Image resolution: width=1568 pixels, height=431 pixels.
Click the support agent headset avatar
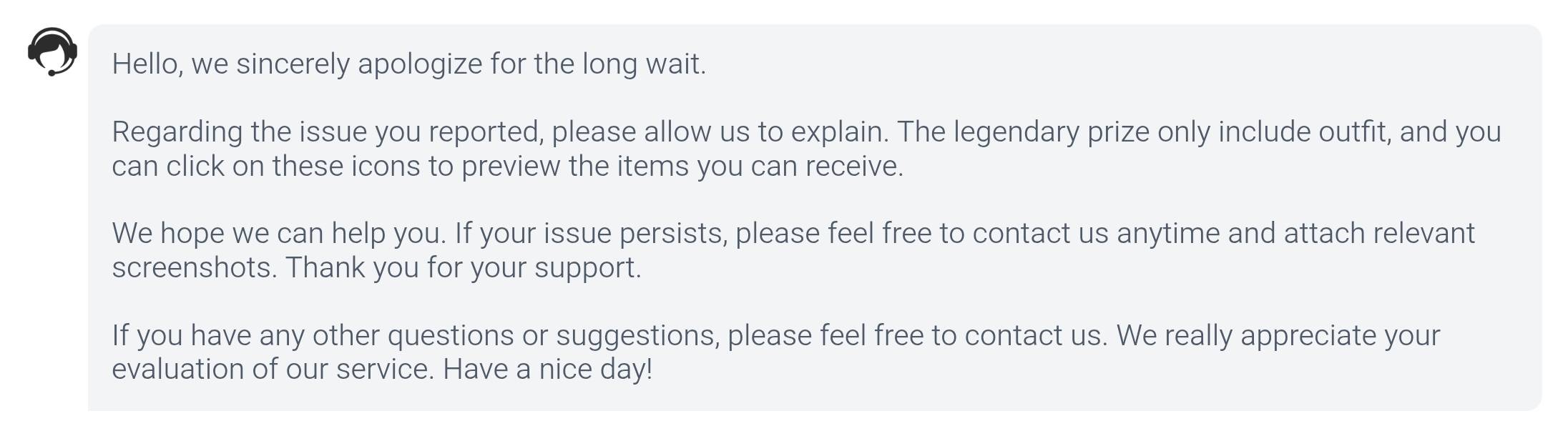52,51
